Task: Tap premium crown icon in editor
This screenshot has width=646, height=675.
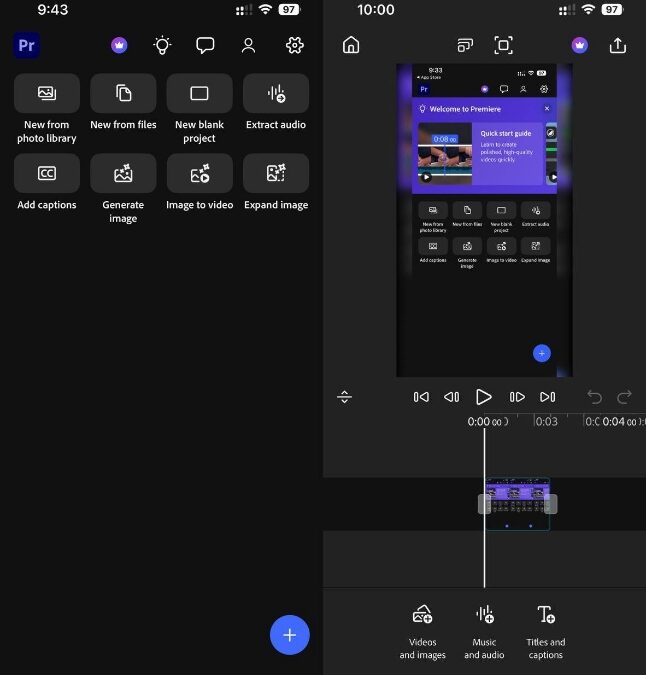Action: coord(579,45)
